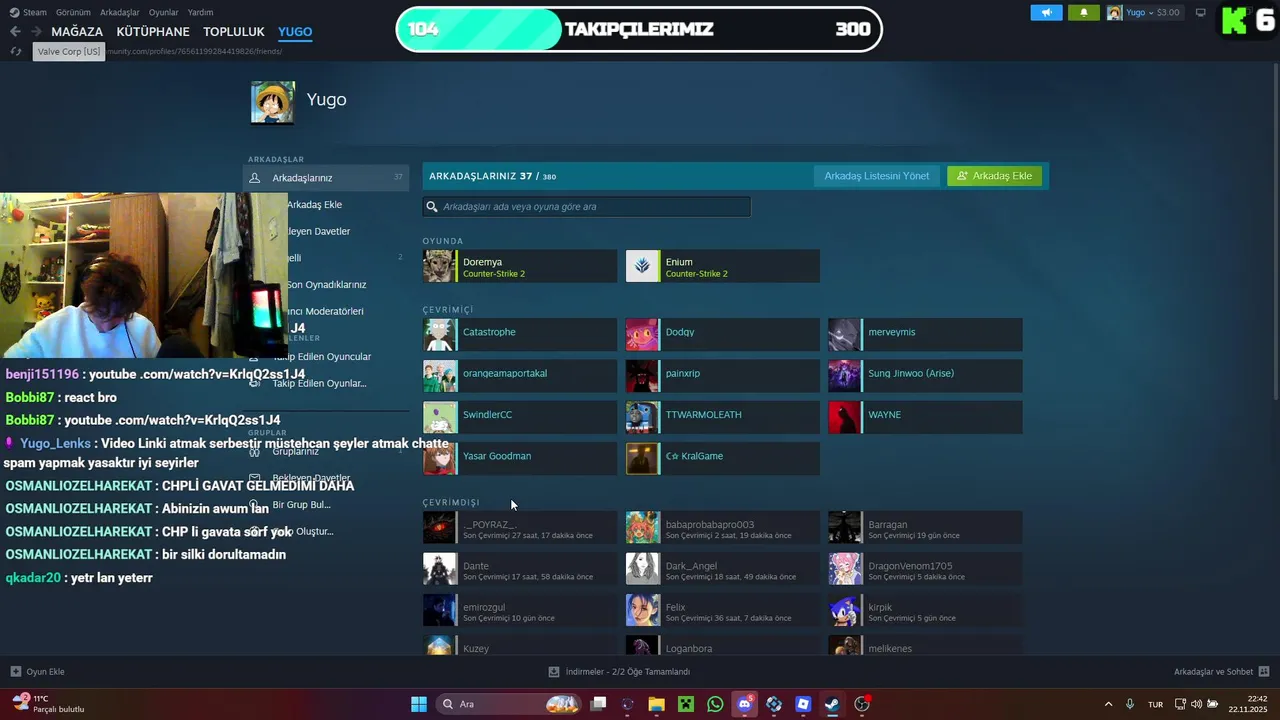Open WAYNE's friend entry
Image resolution: width=1280 pixels, height=720 pixels.
pos(925,417)
